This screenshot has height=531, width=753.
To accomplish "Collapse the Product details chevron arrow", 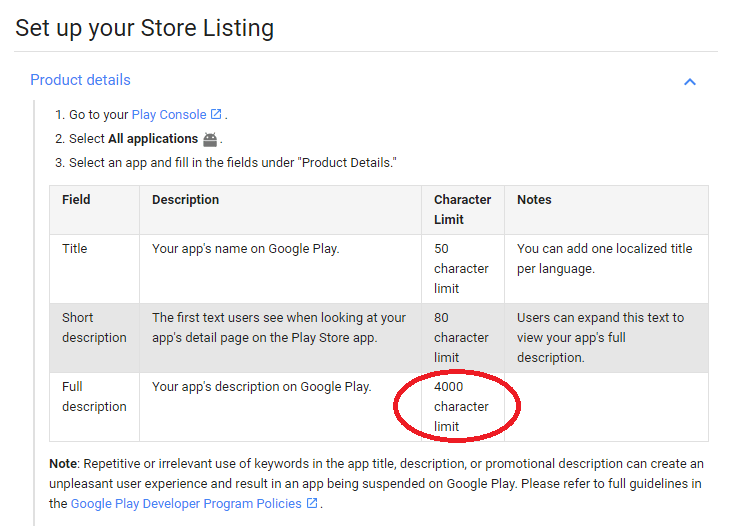I will [689, 81].
